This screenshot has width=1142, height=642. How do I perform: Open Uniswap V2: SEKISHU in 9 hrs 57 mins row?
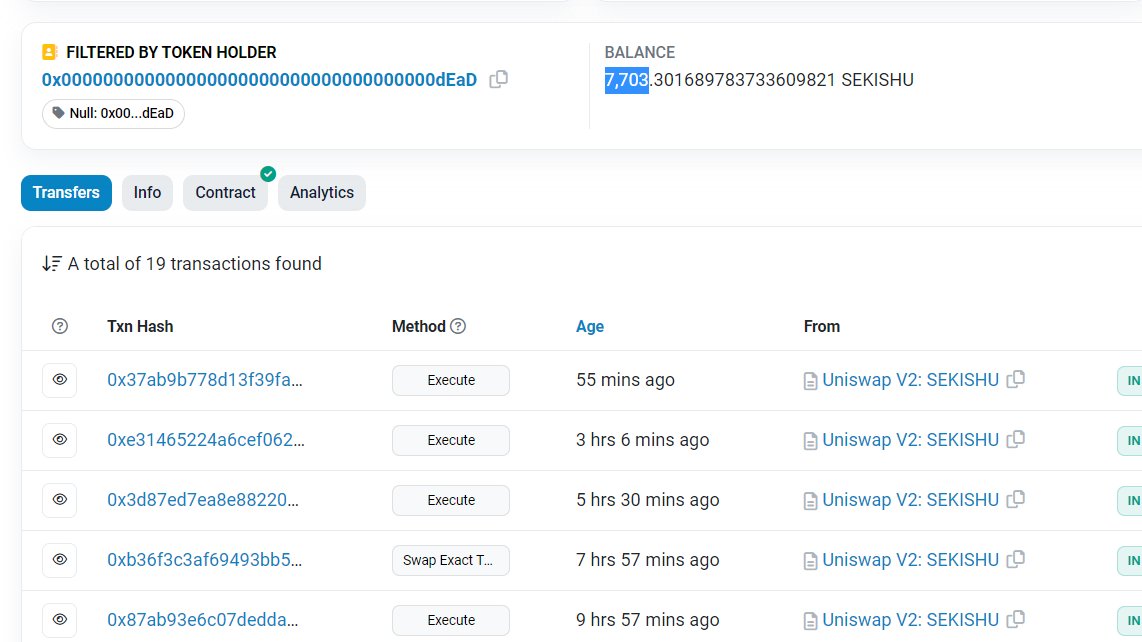point(910,619)
